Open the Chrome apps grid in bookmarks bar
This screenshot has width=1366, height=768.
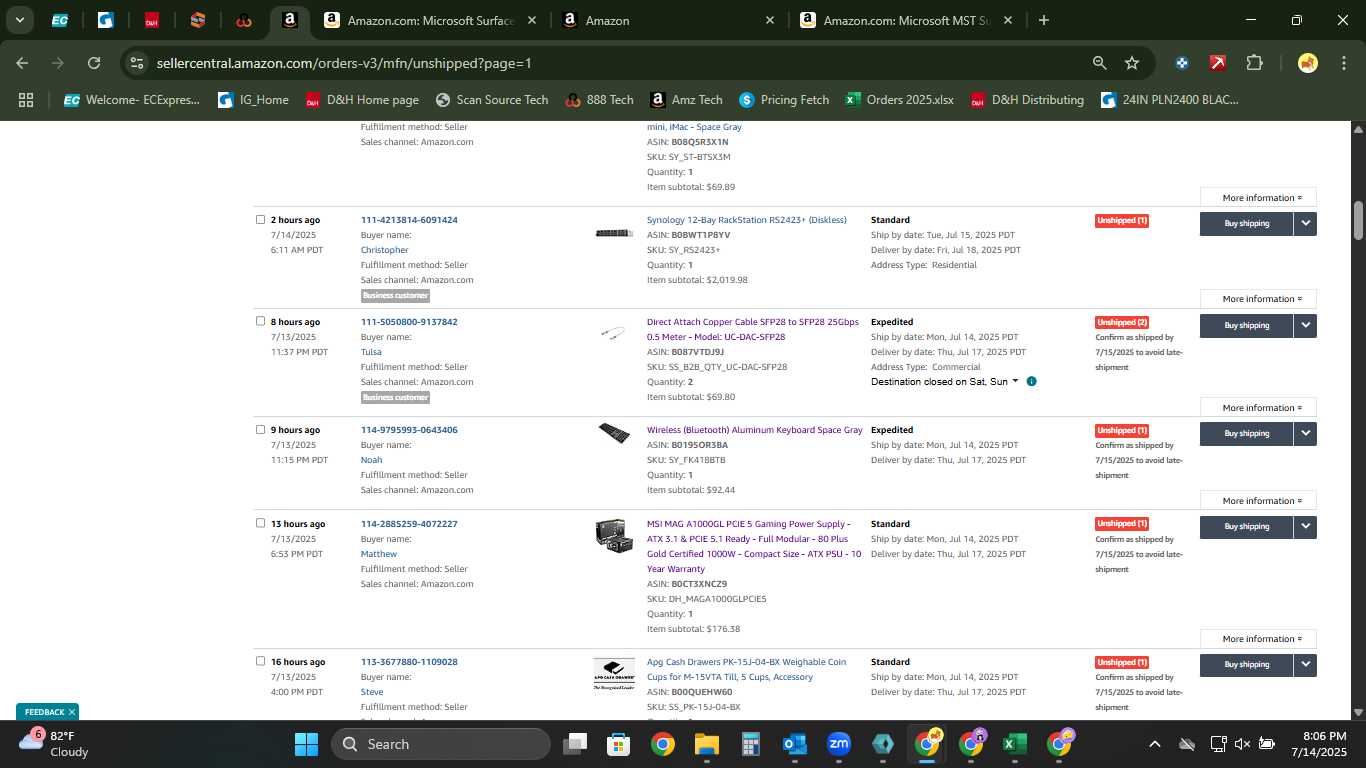26,100
